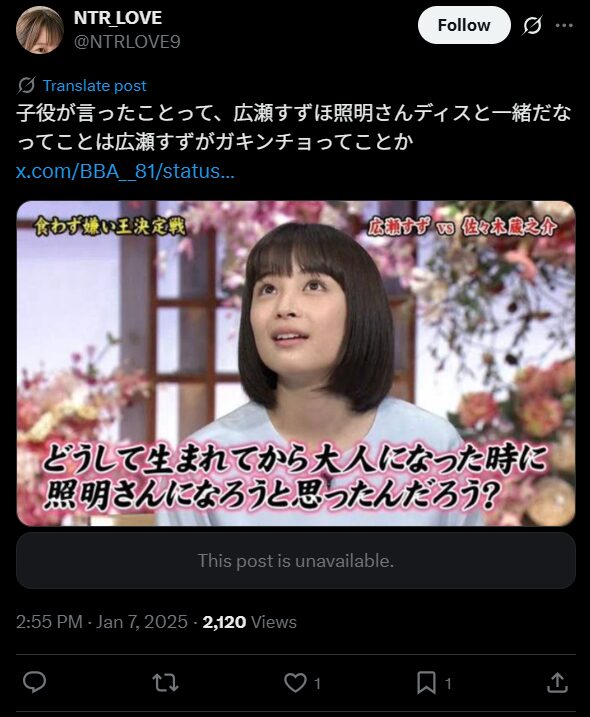This screenshot has height=717, width=590.
Task: Click the like count next to heart
Action: (x=317, y=684)
